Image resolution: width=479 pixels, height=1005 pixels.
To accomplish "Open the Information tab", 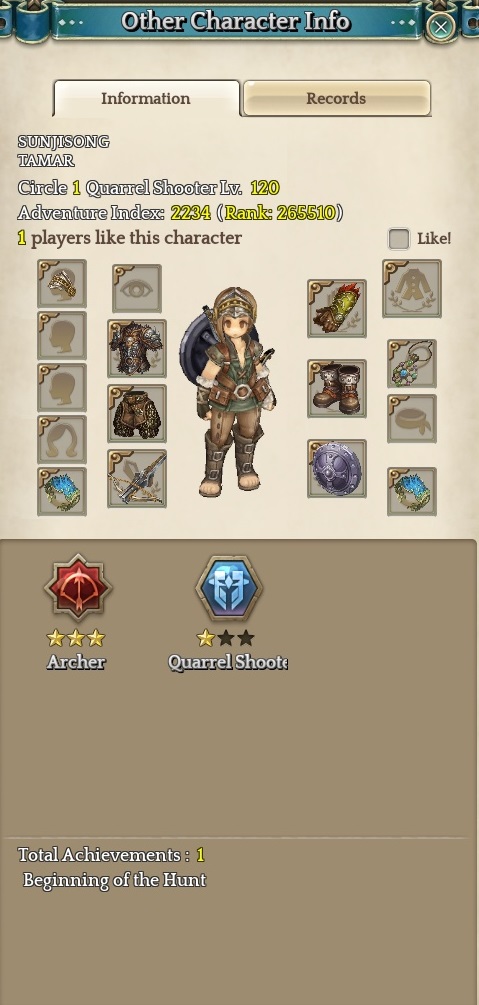I will point(146,98).
